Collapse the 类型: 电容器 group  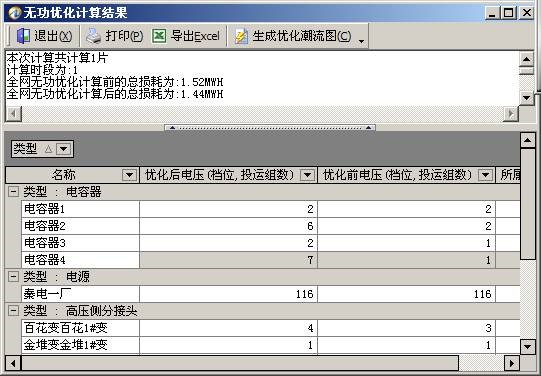[13, 191]
